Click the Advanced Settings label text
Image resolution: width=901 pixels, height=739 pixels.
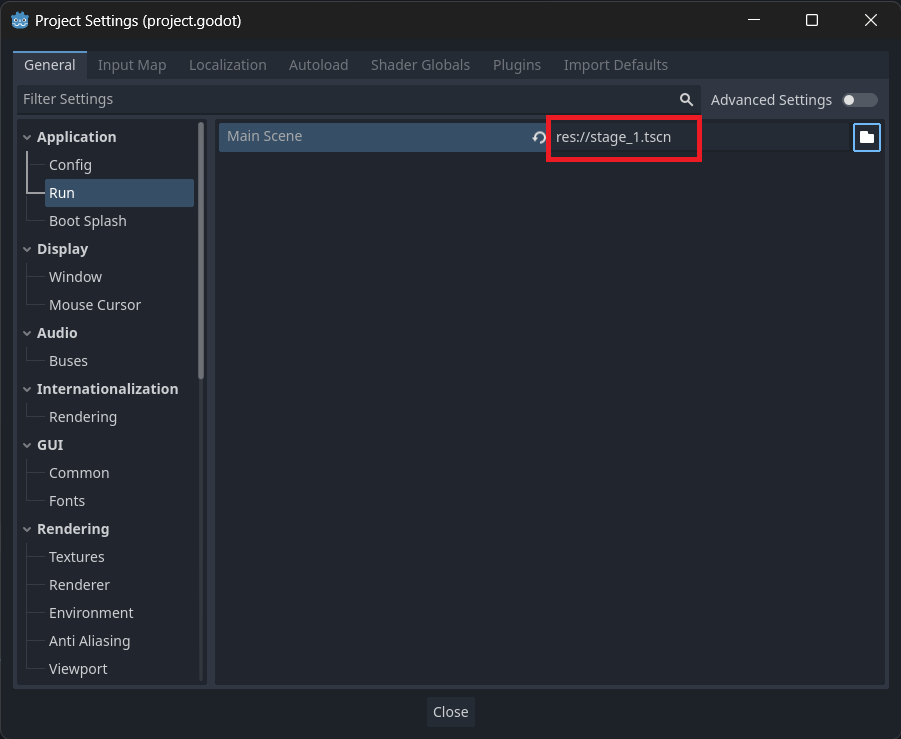click(771, 100)
